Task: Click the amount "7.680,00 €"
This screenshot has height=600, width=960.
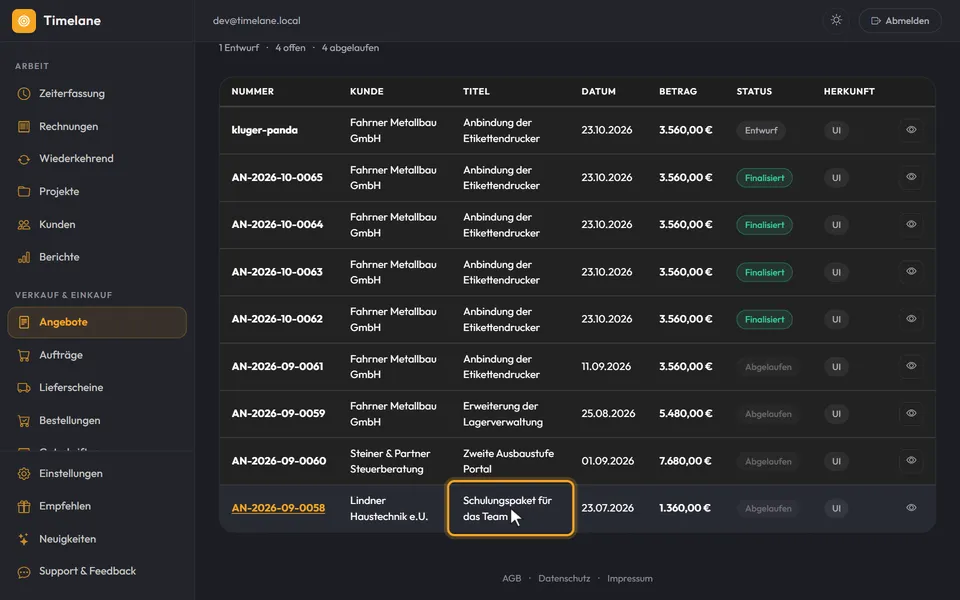Action: [685, 460]
